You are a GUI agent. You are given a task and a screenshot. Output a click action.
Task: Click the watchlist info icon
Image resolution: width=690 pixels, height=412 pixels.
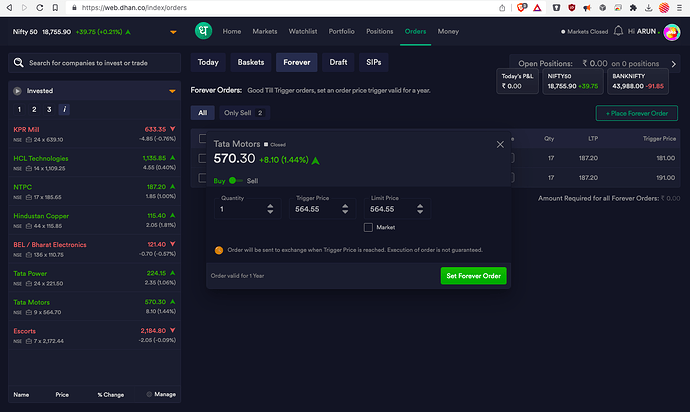(64, 109)
